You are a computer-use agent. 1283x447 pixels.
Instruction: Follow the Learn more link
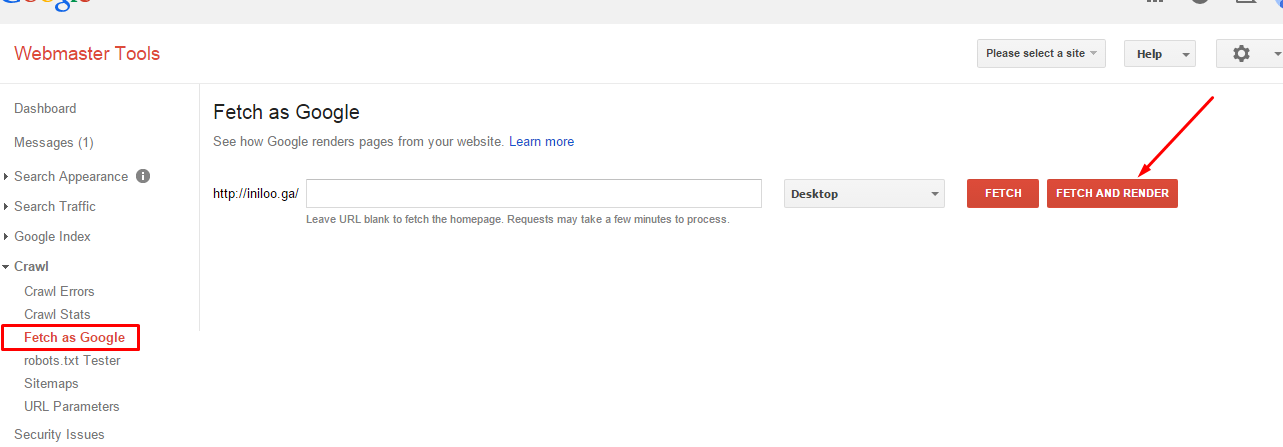(x=541, y=142)
